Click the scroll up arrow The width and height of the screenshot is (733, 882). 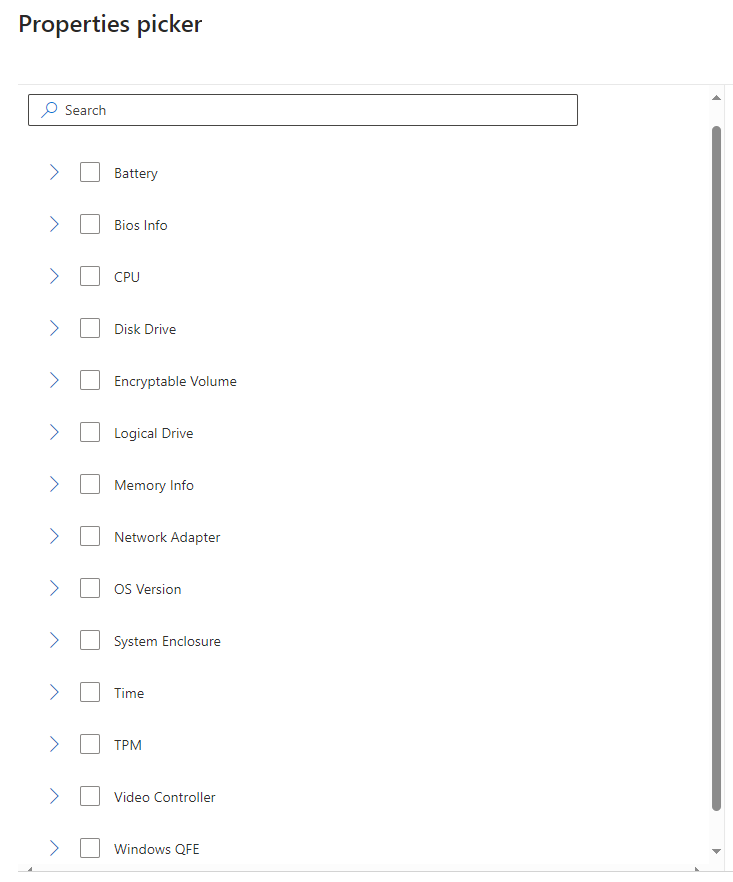pyautogui.click(x=716, y=98)
